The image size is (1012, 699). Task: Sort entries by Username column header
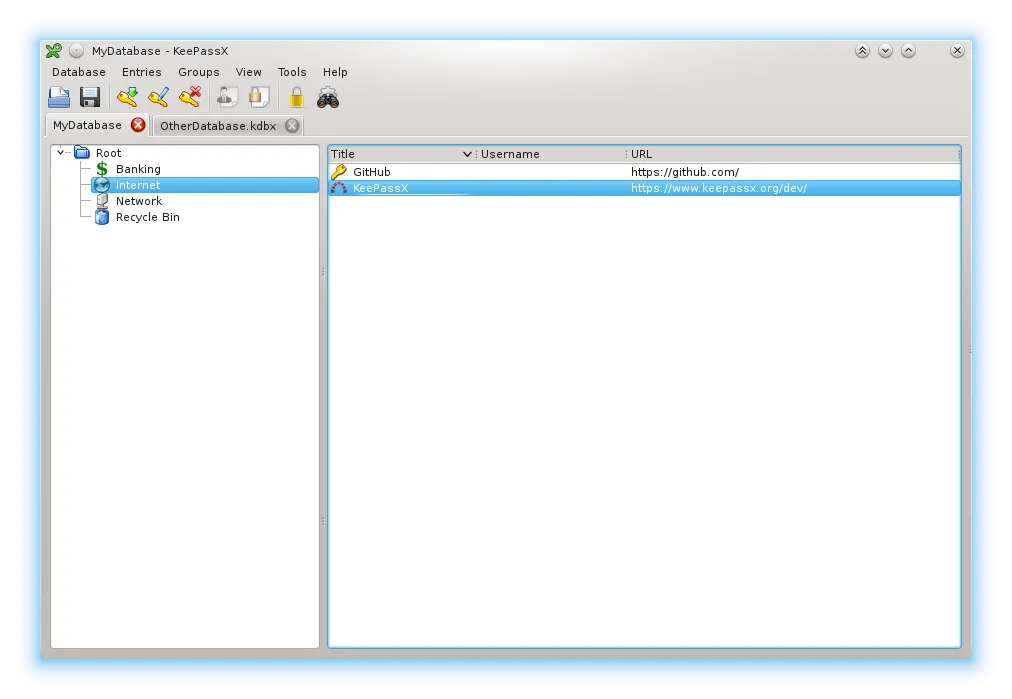(551, 154)
